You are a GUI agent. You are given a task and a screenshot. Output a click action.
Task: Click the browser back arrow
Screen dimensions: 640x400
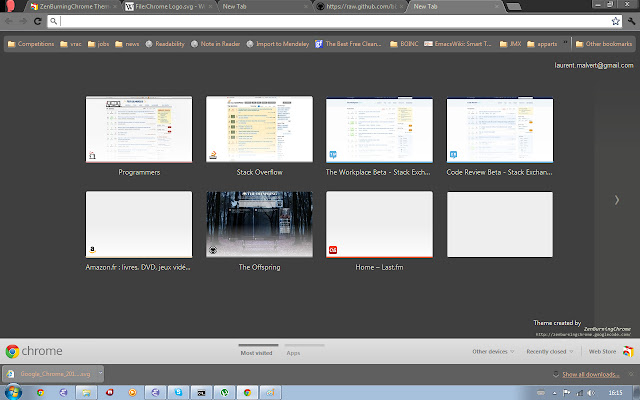click(9, 21)
